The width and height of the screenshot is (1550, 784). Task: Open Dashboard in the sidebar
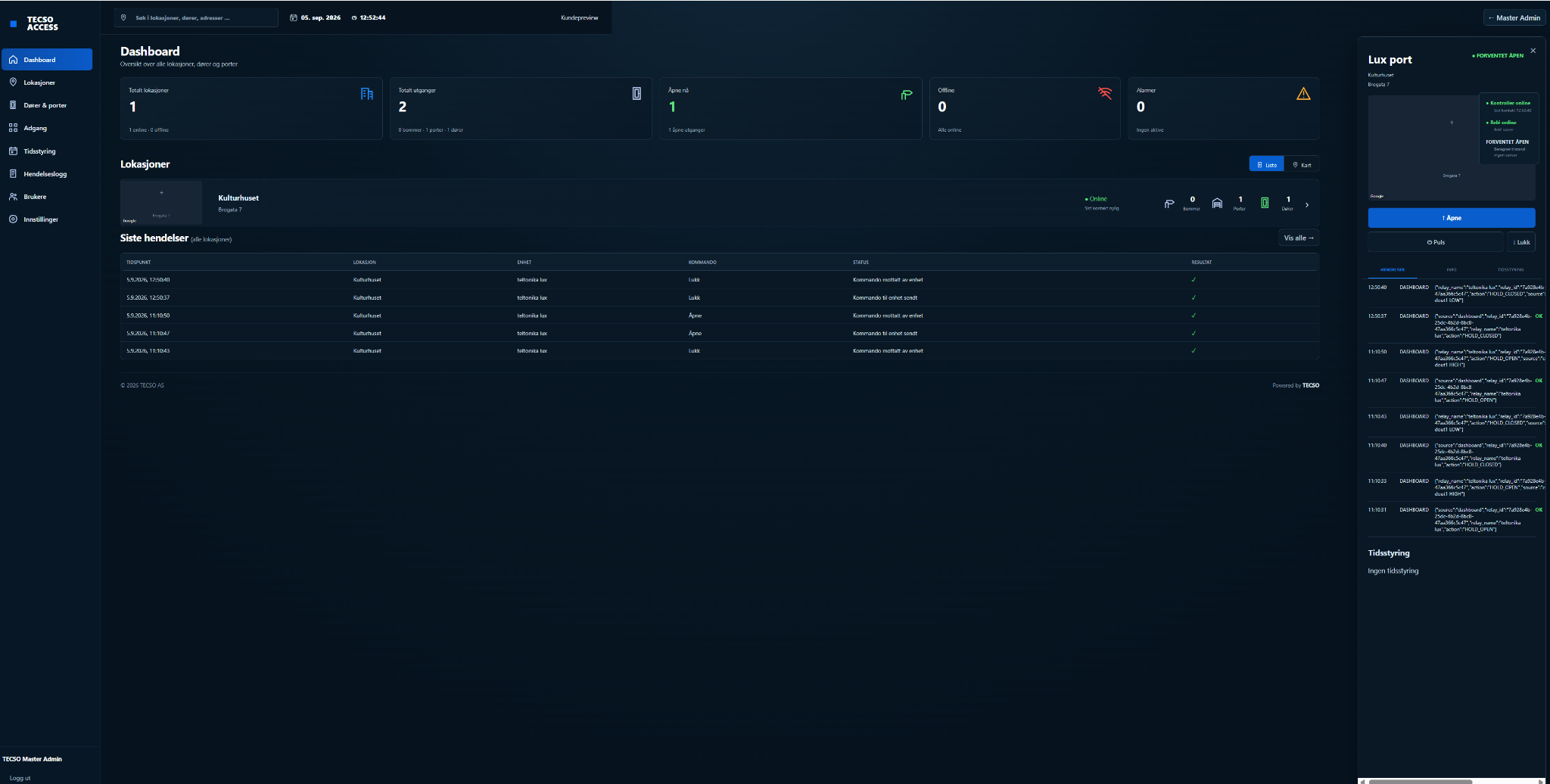coord(47,60)
